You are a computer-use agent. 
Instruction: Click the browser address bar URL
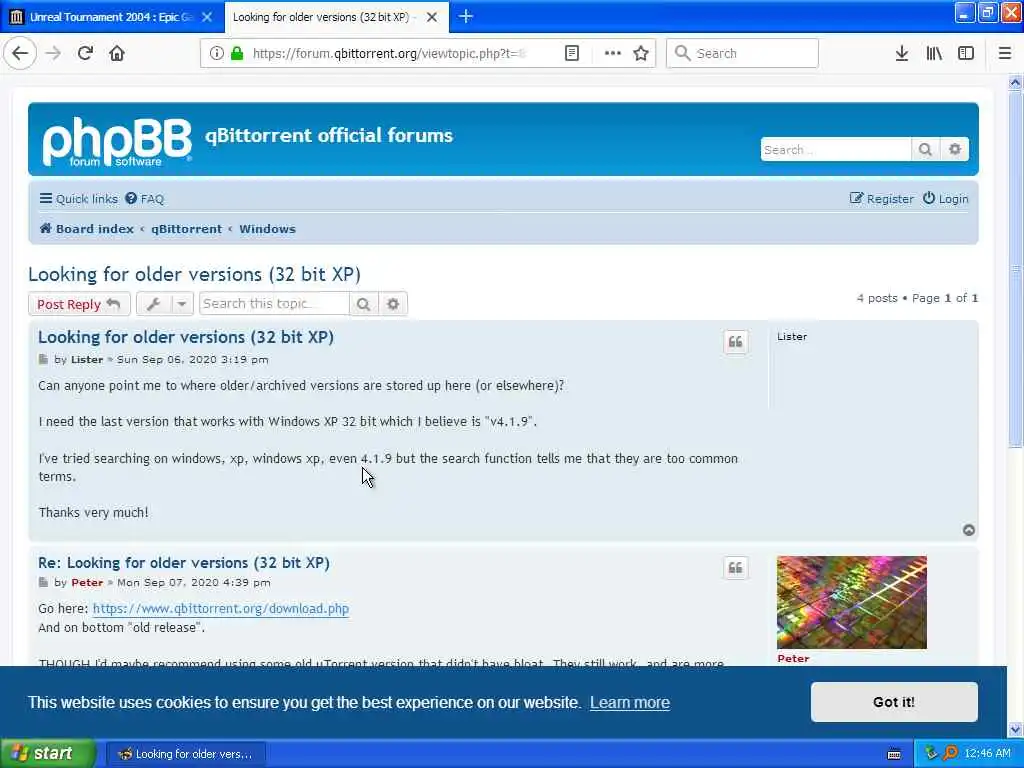(x=389, y=53)
